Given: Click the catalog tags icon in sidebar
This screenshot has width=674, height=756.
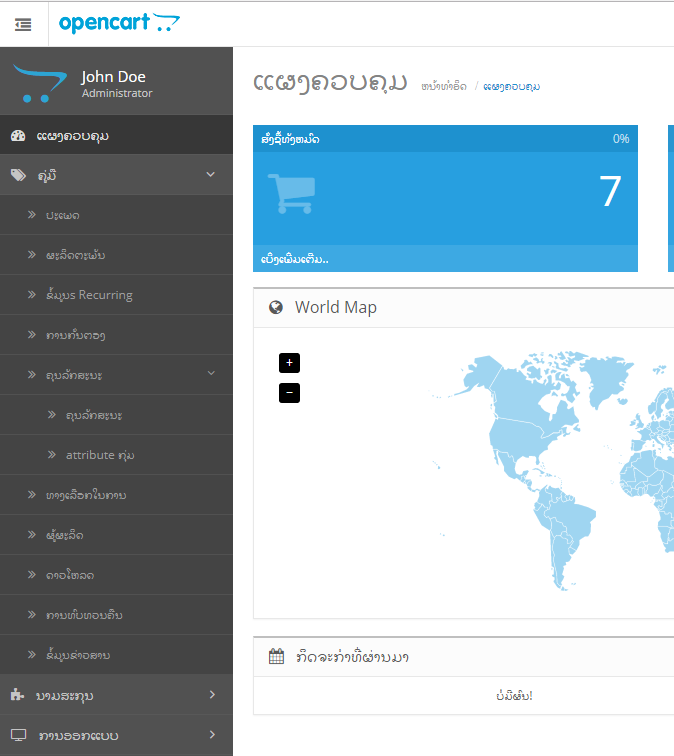Looking at the screenshot, I should click(x=18, y=175).
